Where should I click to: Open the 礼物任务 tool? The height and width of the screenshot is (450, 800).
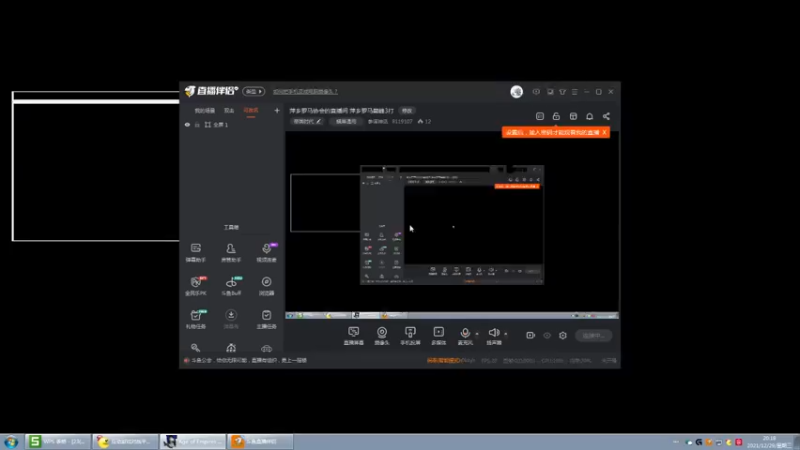click(195, 319)
